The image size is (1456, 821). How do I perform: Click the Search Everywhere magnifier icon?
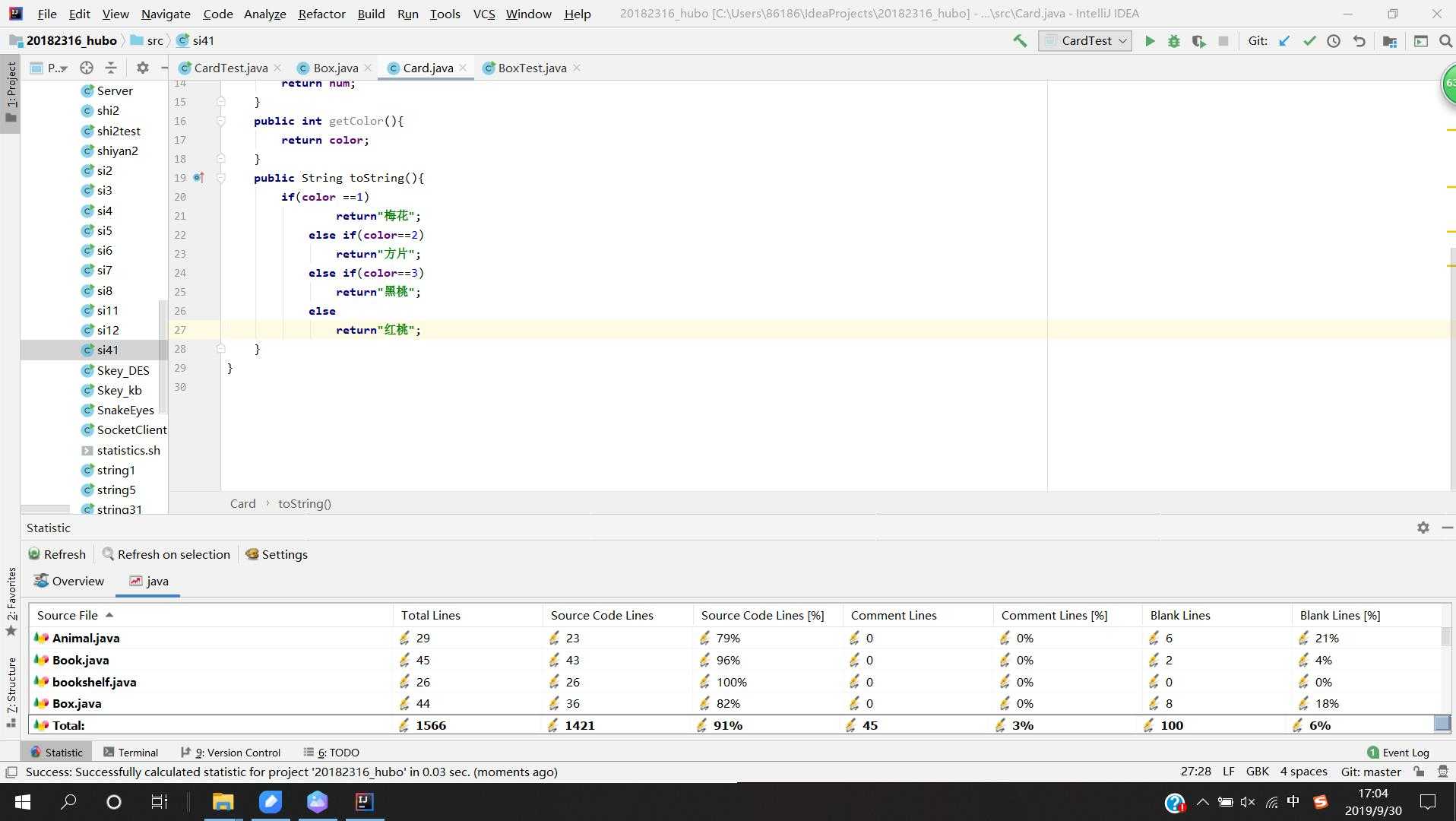pos(1445,41)
